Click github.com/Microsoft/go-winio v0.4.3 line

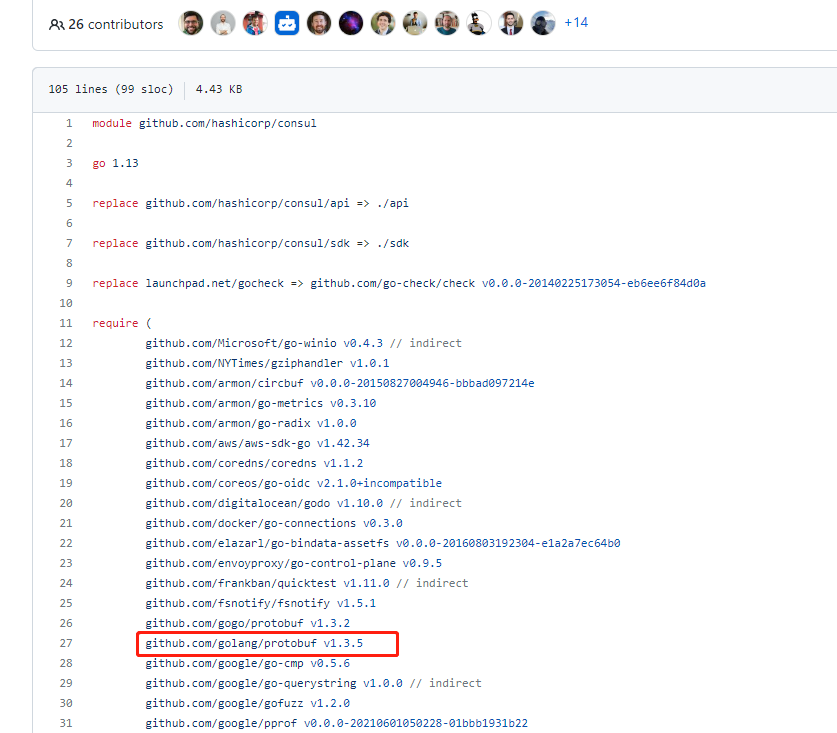click(303, 343)
